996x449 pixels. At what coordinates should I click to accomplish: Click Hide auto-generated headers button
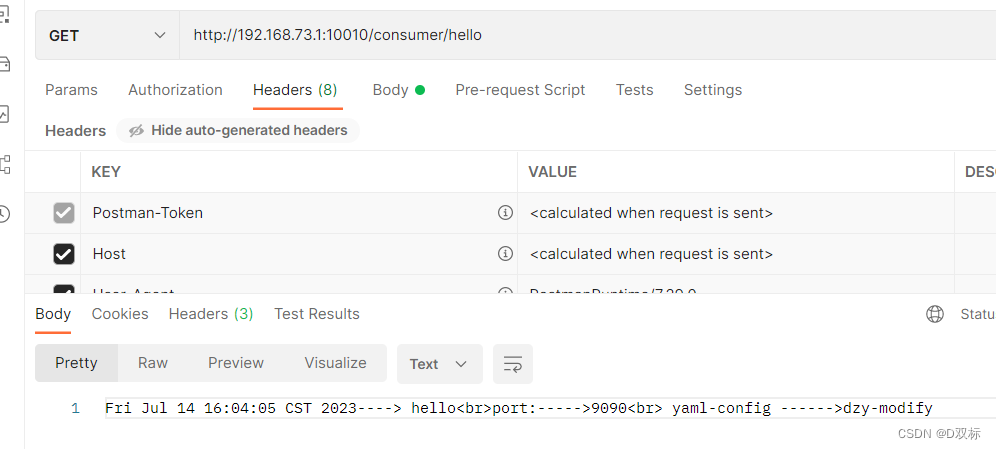click(x=238, y=131)
